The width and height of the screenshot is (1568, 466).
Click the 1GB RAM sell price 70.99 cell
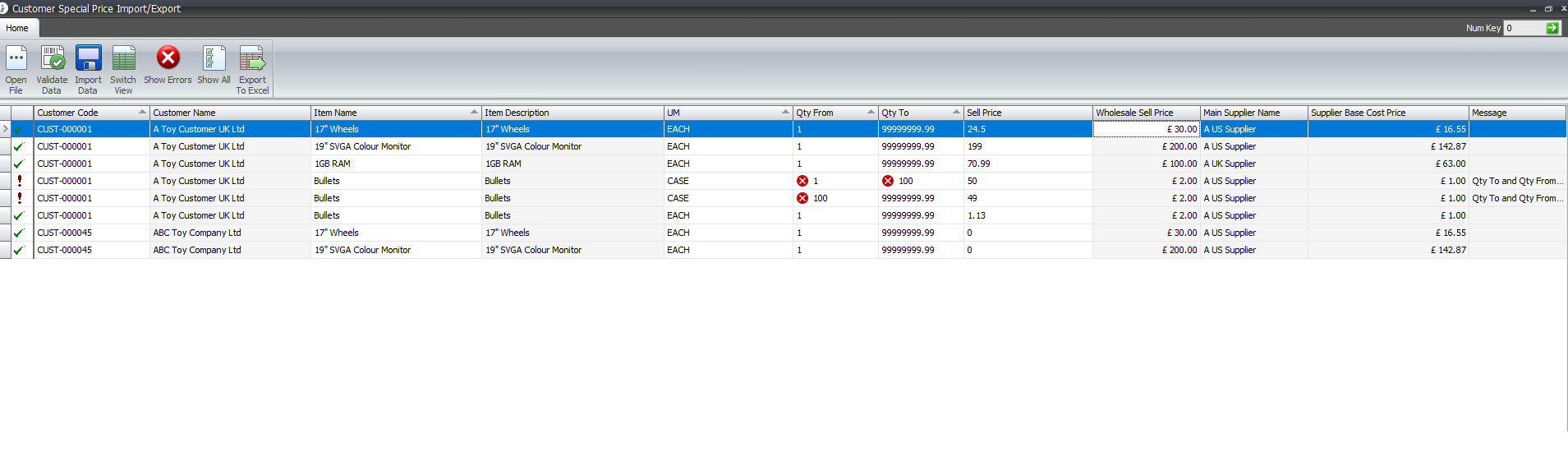pyautogui.click(x=1027, y=164)
